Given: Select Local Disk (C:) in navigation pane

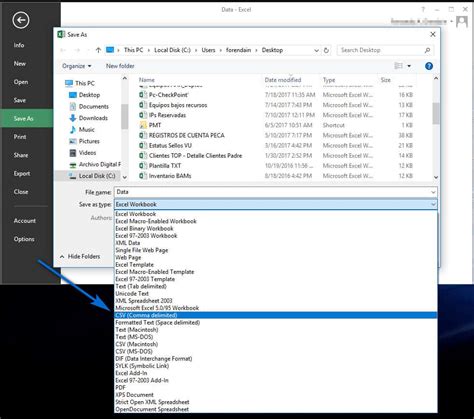Looking at the screenshot, I should (87, 176).
